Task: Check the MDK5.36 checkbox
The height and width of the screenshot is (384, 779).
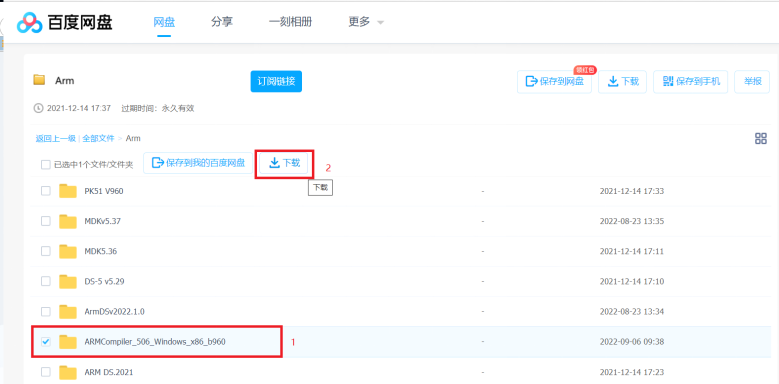Action: pos(45,251)
